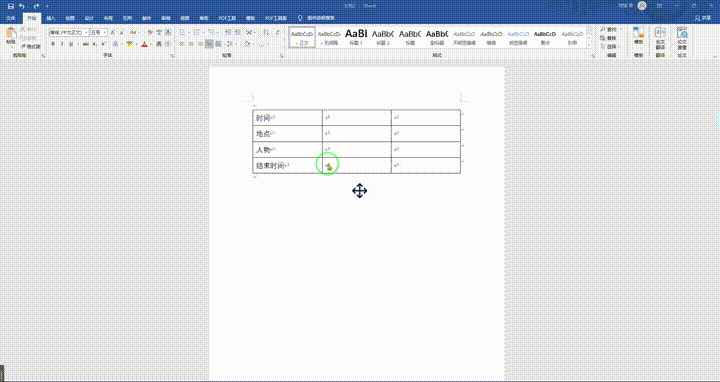Viewport: 720px width, 382px height.
Task: Click the table cell containing 结束时间
Action: tap(287, 165)
